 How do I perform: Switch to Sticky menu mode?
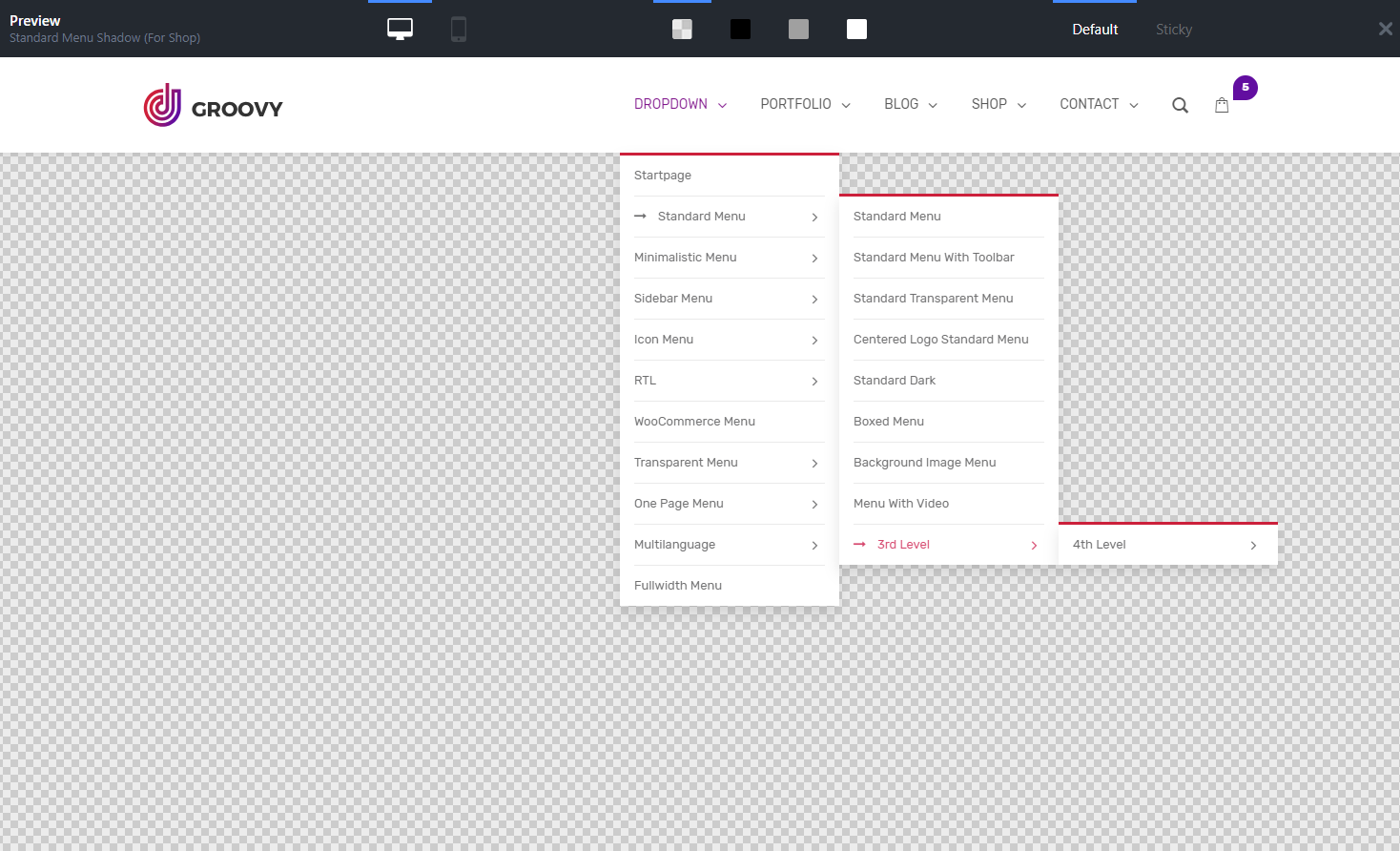[1173, 30]
